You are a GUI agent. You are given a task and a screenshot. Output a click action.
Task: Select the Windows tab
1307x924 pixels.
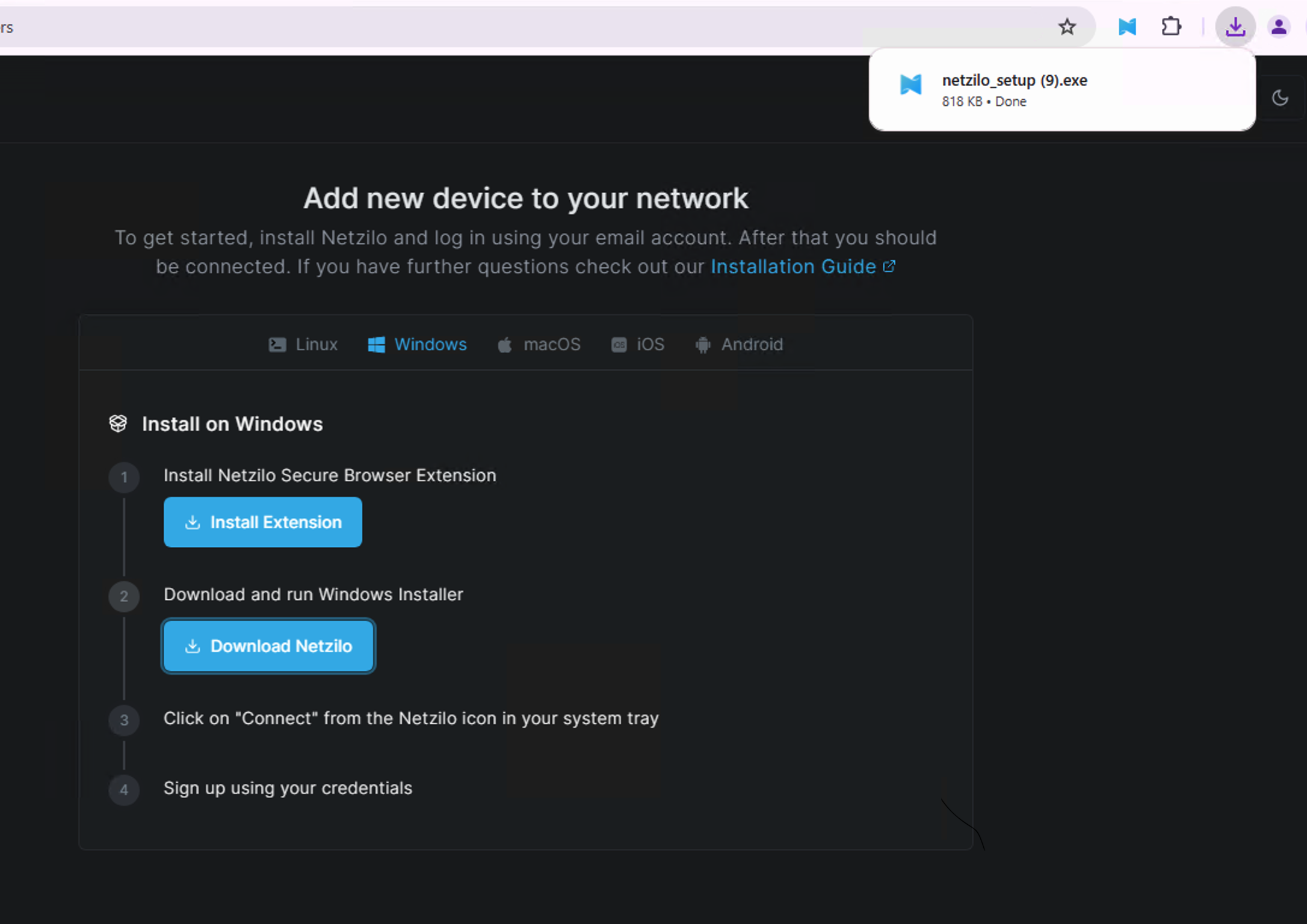pos(417,345)
